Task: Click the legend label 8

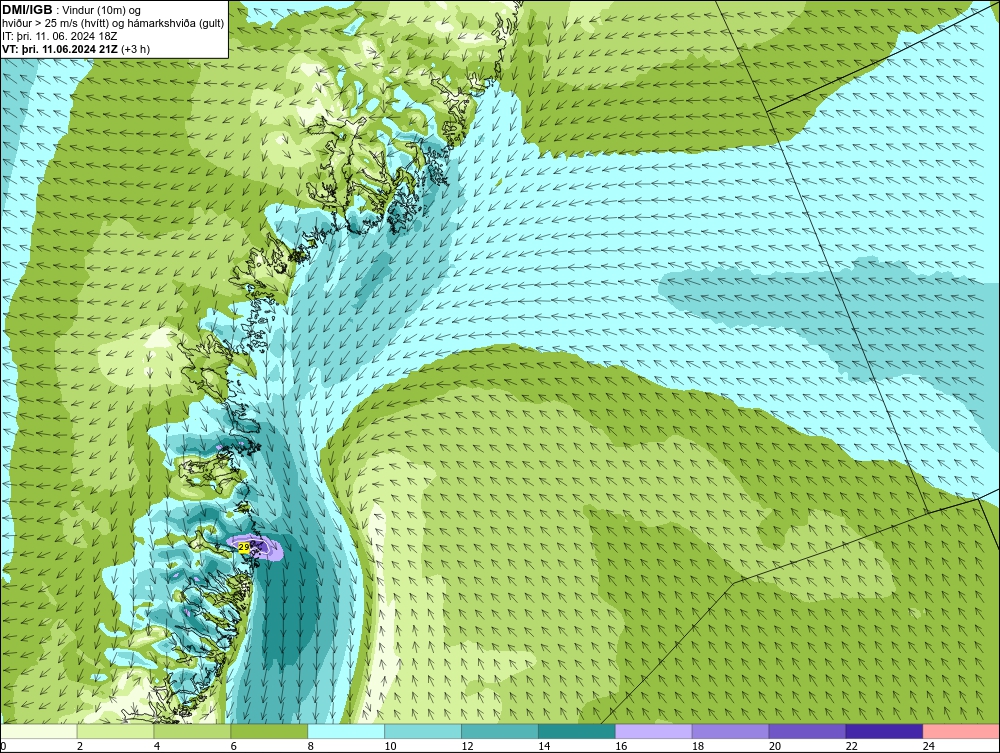Action: tap(311, 746)
